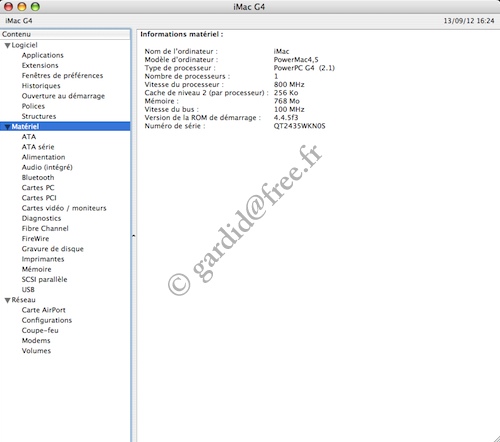
Task: Click the green zoom window button
Action: [35, 6]
